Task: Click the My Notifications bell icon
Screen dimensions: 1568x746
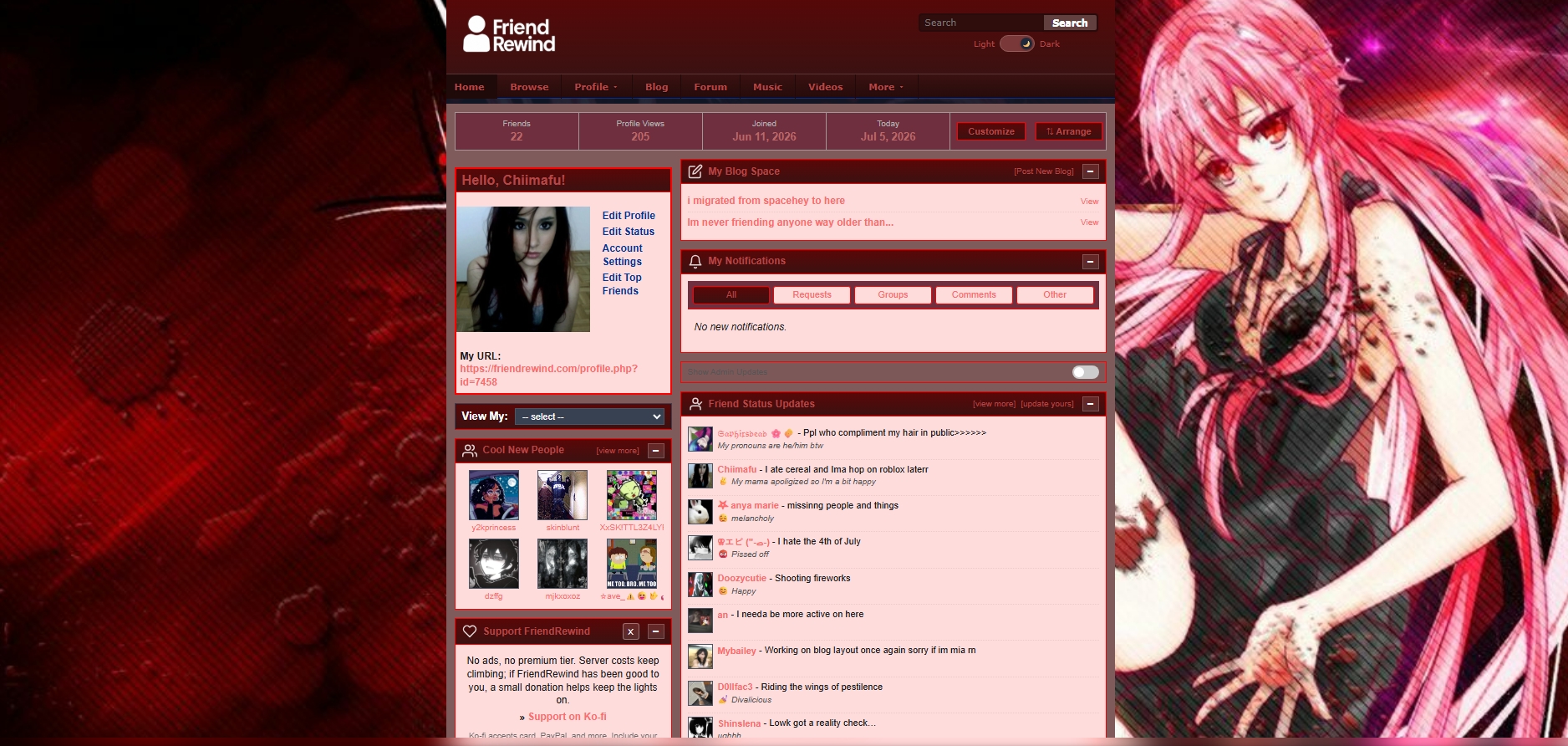Action: [695, 262]
